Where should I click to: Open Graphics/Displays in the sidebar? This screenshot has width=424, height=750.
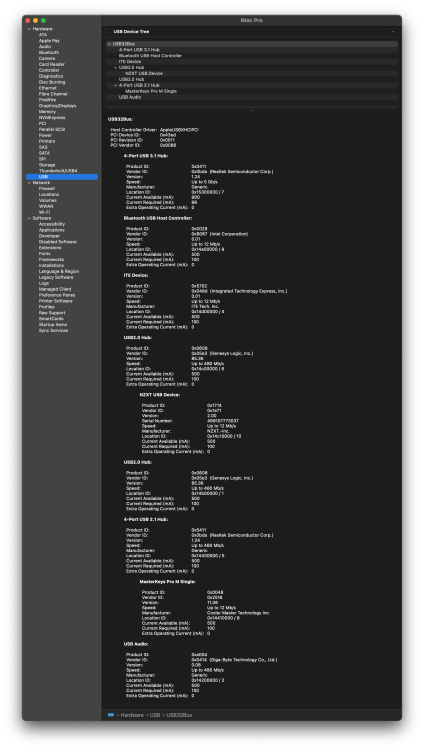click(57, 106)
